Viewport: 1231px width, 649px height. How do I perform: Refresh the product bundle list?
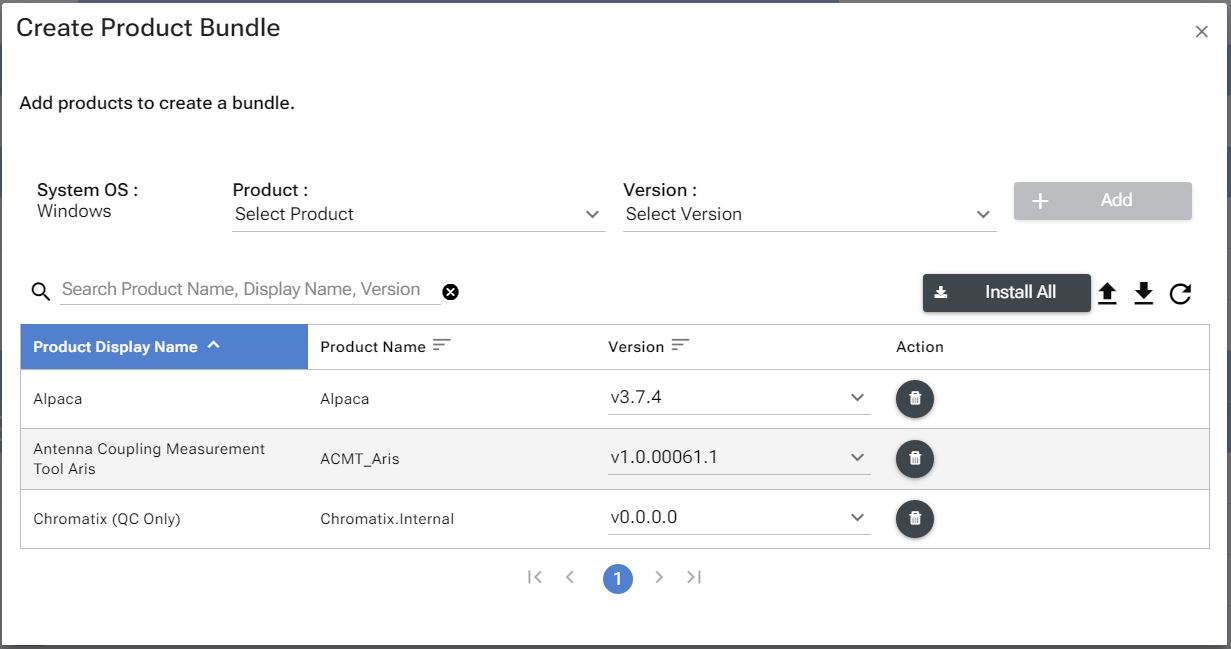click(x=1180, y=293)
